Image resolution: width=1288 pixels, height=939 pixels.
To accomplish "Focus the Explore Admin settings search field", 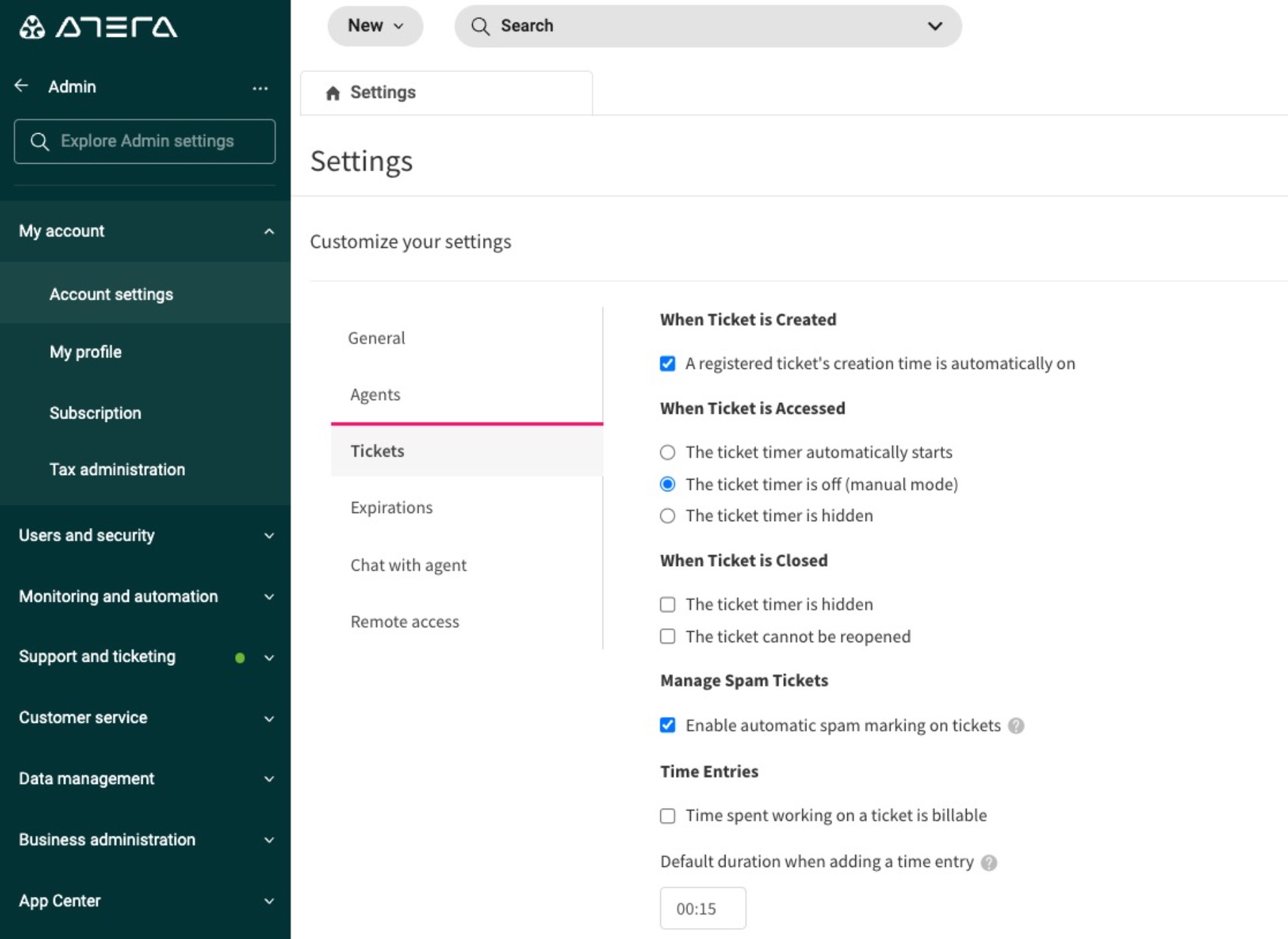I will pos(145,141).
